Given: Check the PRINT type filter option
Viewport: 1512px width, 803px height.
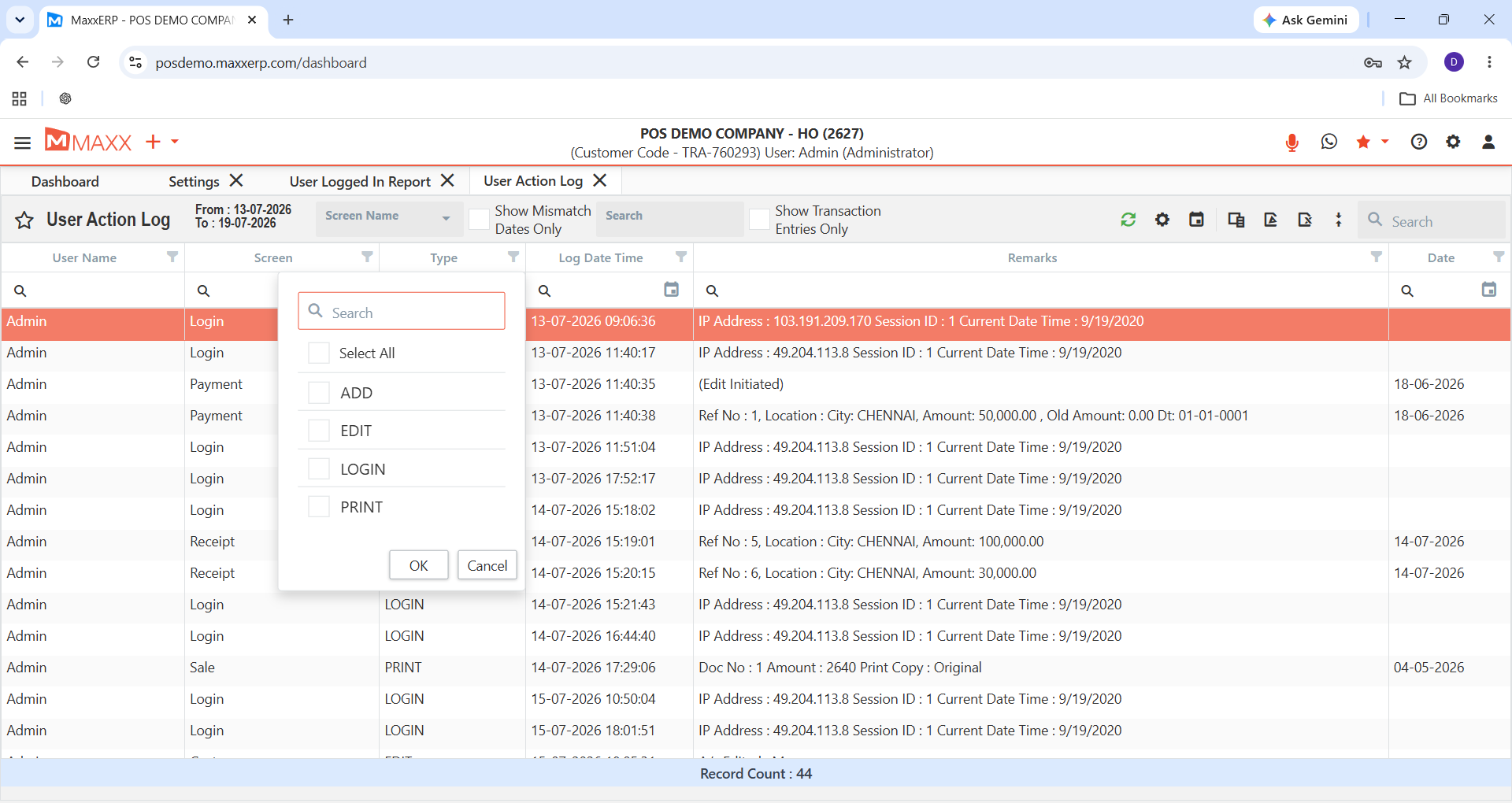Looking at the screenshot, I should (319, 507).
